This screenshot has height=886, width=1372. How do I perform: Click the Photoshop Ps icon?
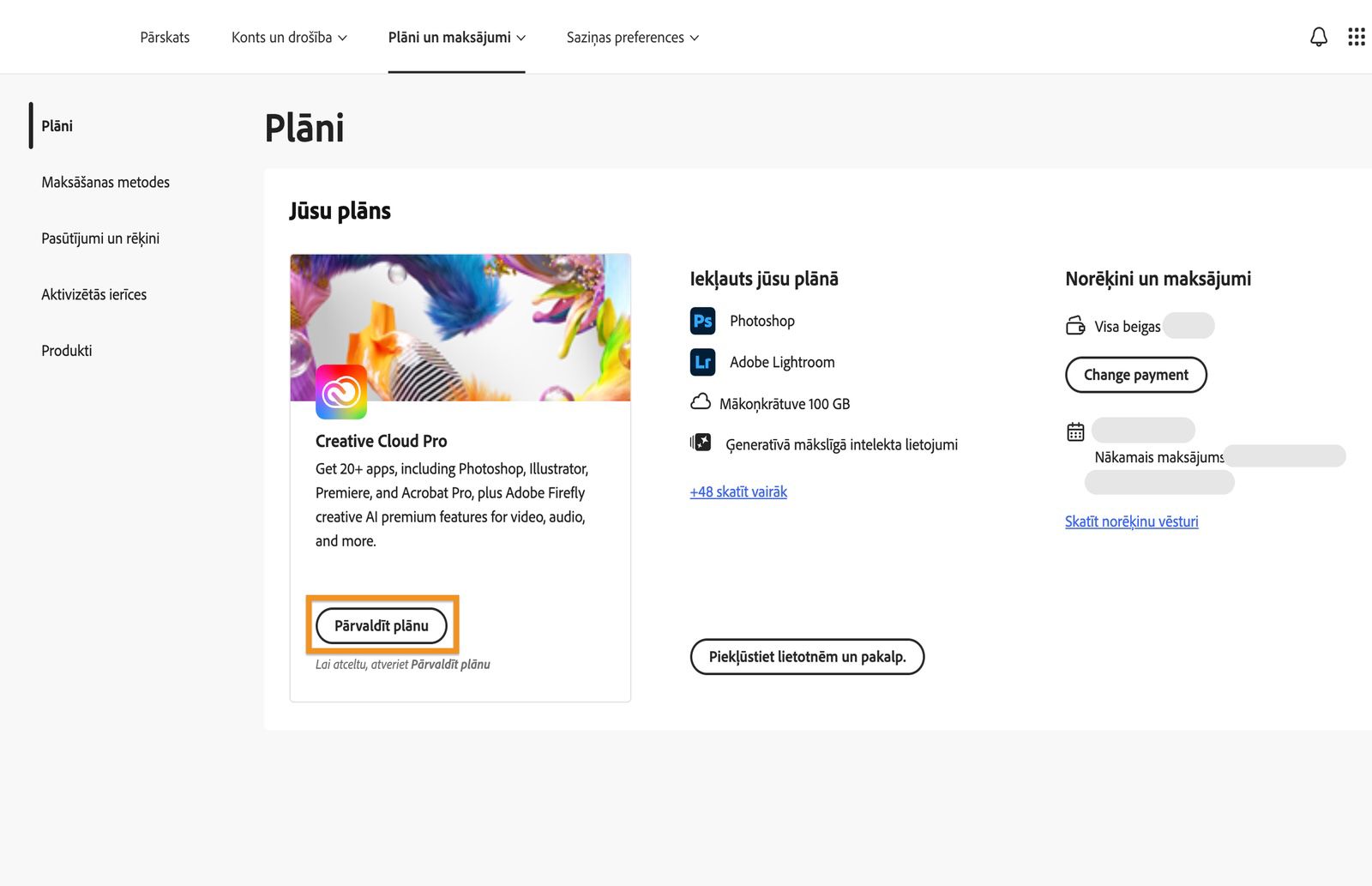pos(702,321)
